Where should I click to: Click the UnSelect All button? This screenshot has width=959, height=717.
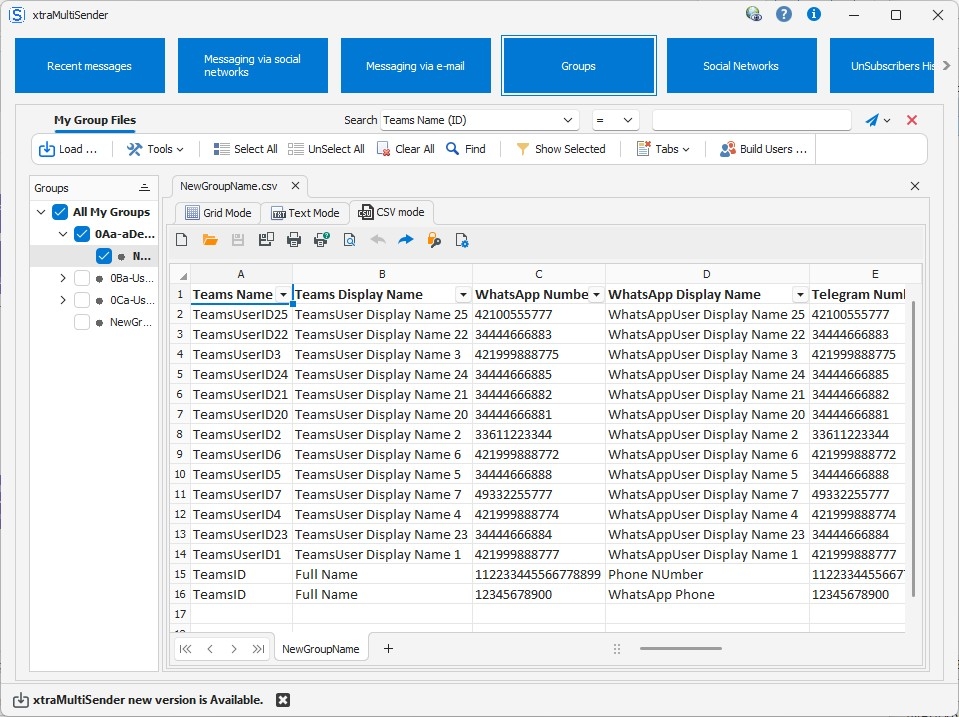[x=327, y=149]
